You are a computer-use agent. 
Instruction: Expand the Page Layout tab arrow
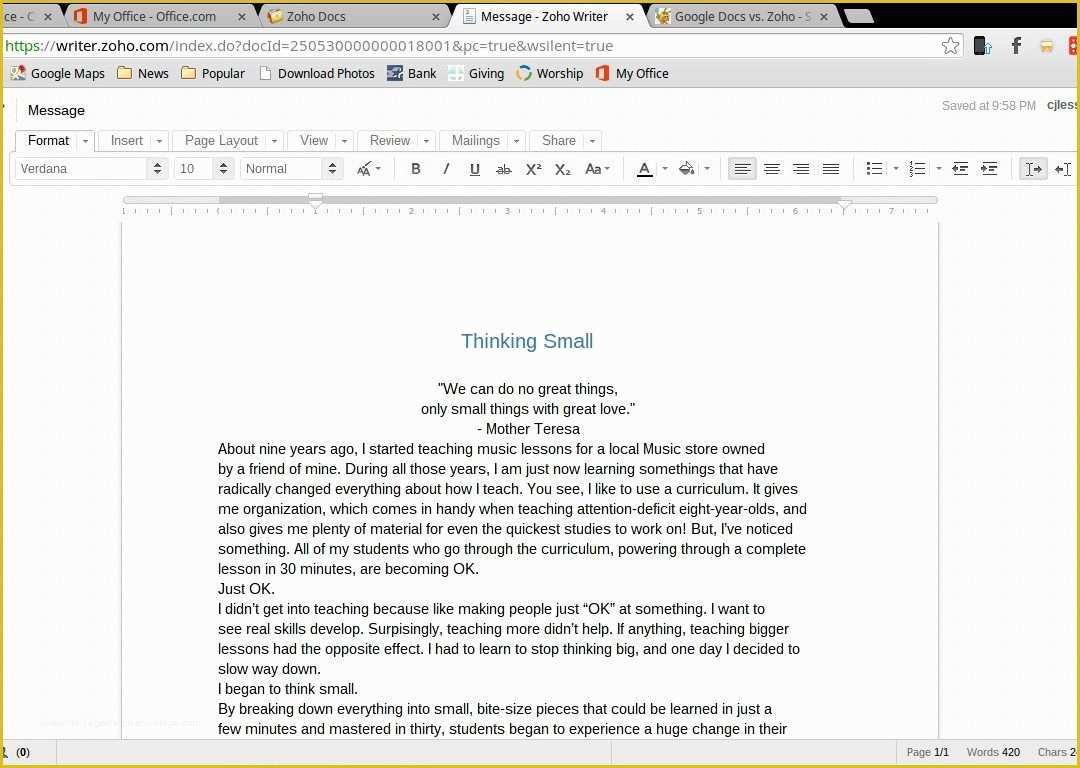click(x=274, y=141)
